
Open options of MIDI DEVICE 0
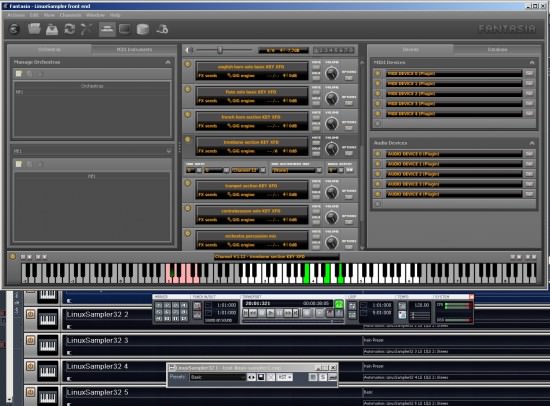tap(529, 73)
